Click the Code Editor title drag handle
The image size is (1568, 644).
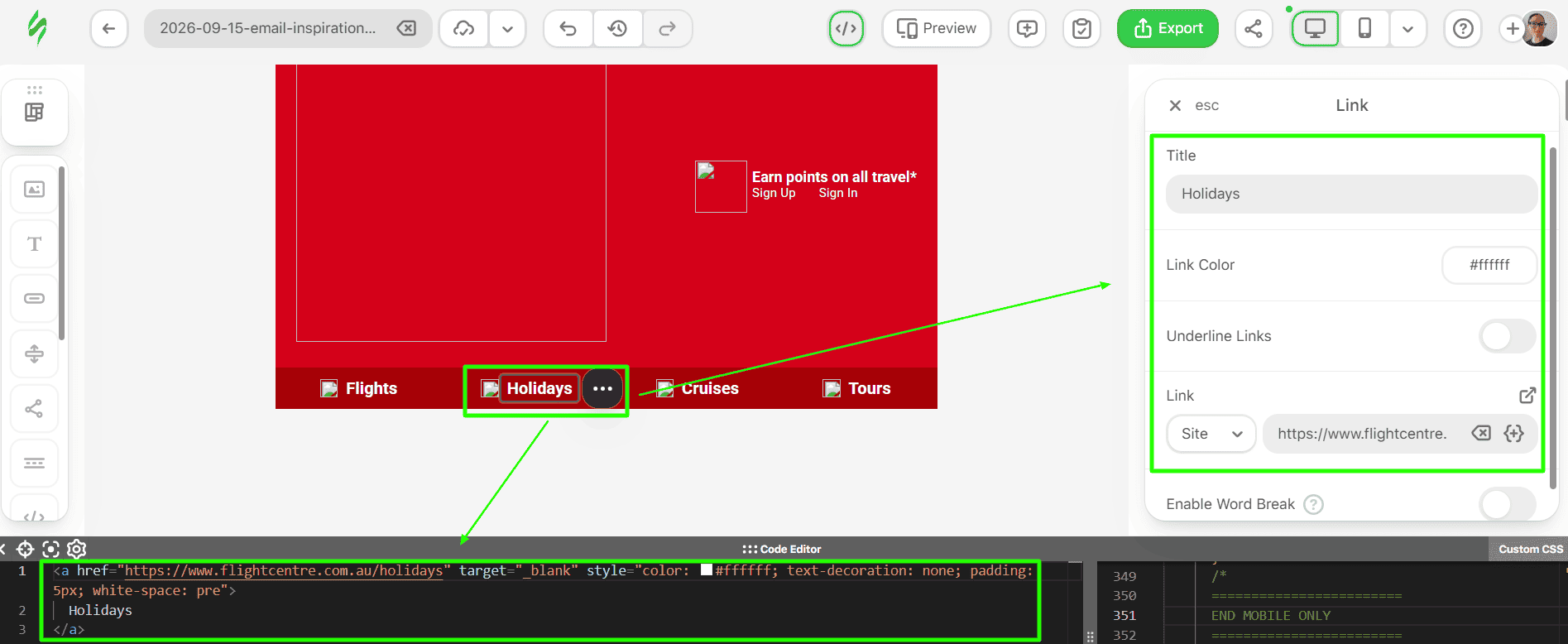[782, 549]
